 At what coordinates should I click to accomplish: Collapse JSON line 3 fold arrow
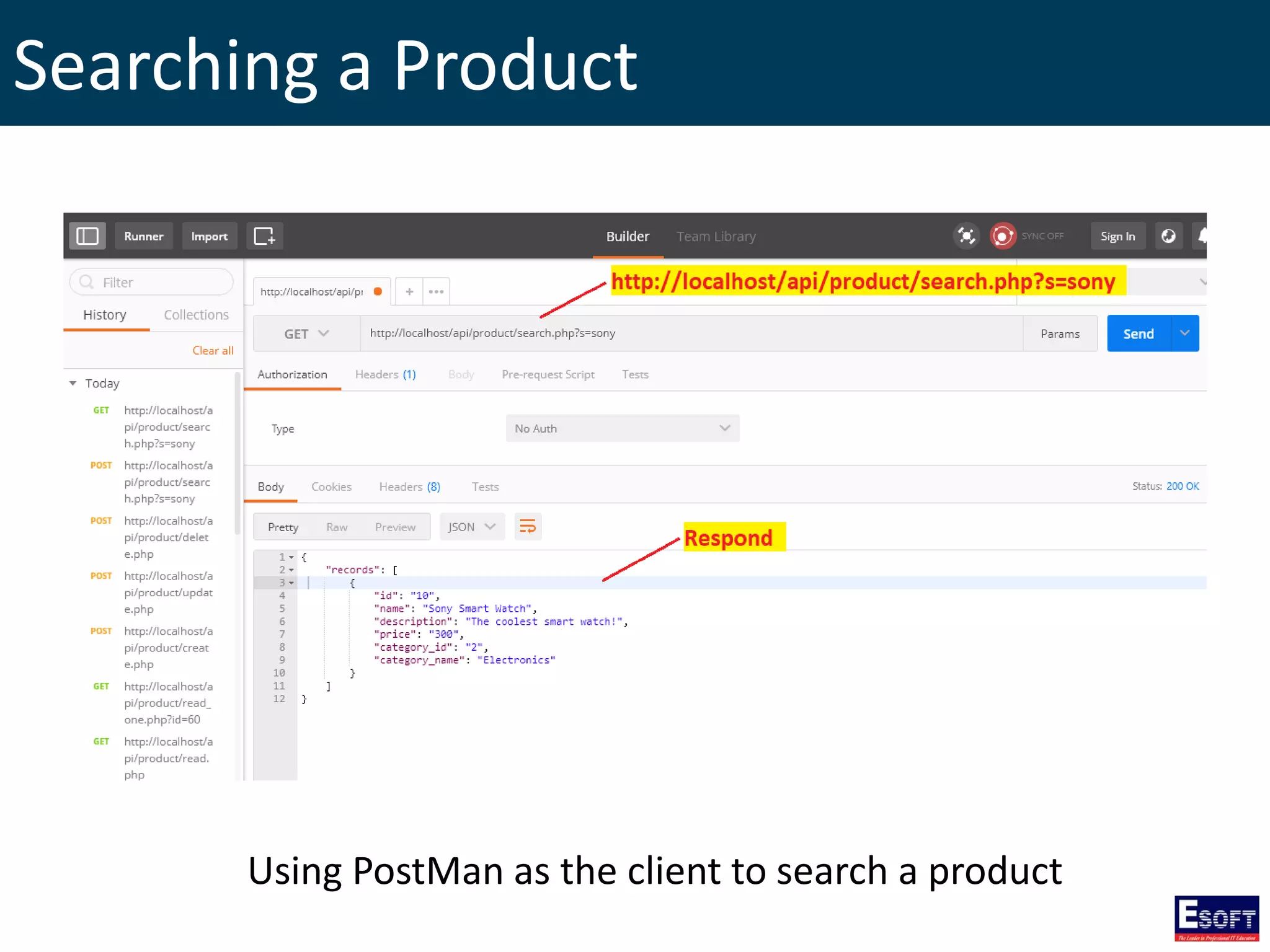click(291, 583)
